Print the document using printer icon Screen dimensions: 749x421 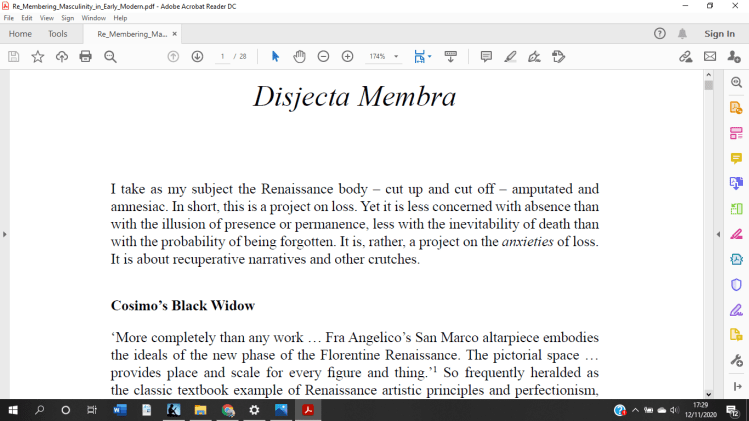coord(86,57)
